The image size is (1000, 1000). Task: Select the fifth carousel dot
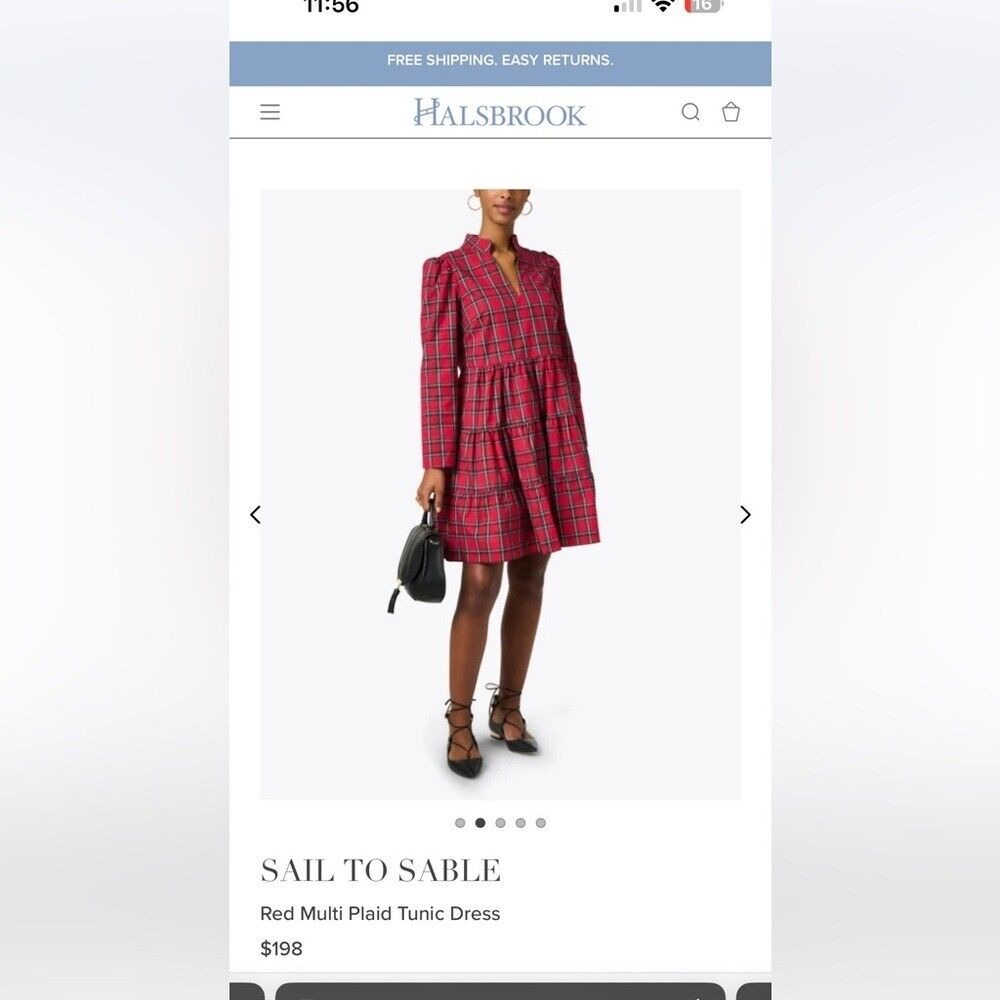click(541, 823)
